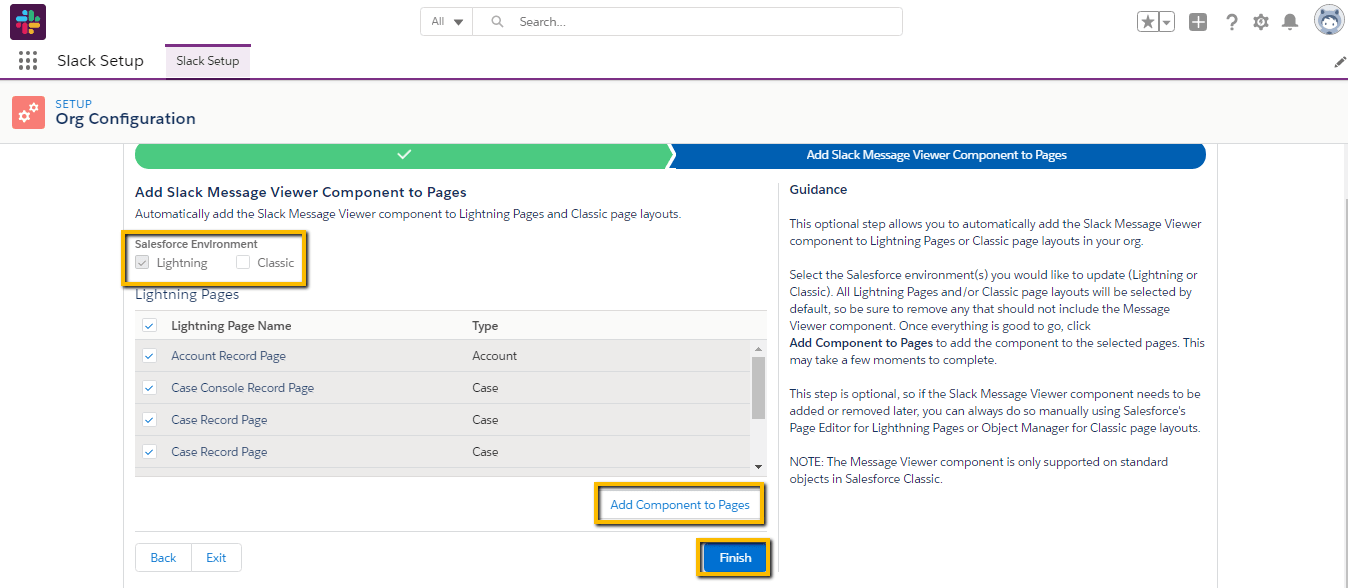
Task: Open the global actions plus icon
Action: (1198, 22)
